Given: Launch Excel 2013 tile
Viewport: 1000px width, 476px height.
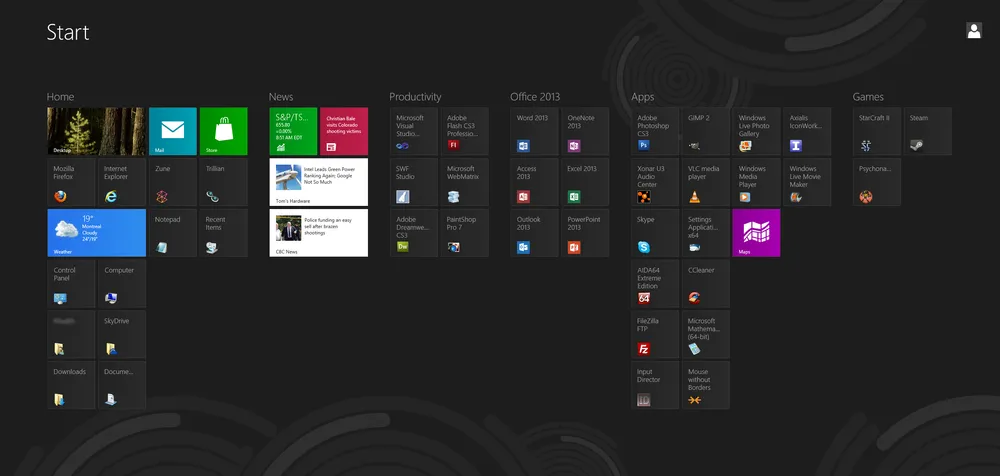Looking at the screenshot, I should [585, 182].
